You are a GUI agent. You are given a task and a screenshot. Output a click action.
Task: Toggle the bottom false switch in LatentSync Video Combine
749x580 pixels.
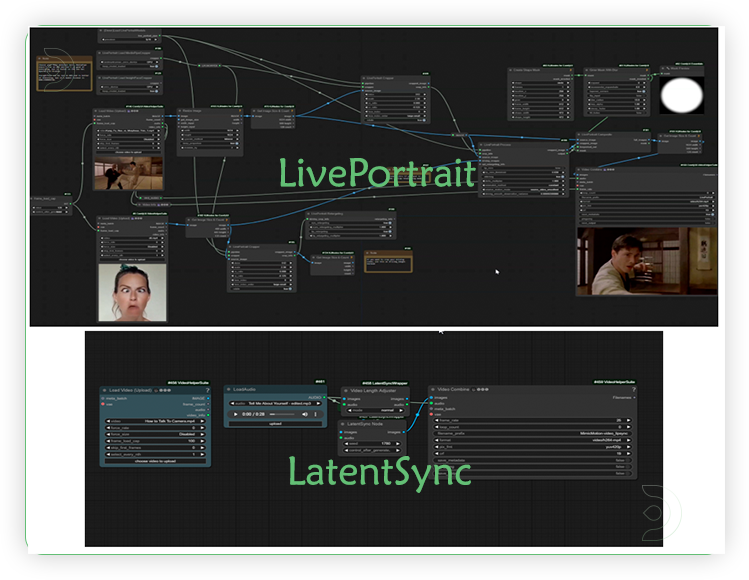(628, 473)
